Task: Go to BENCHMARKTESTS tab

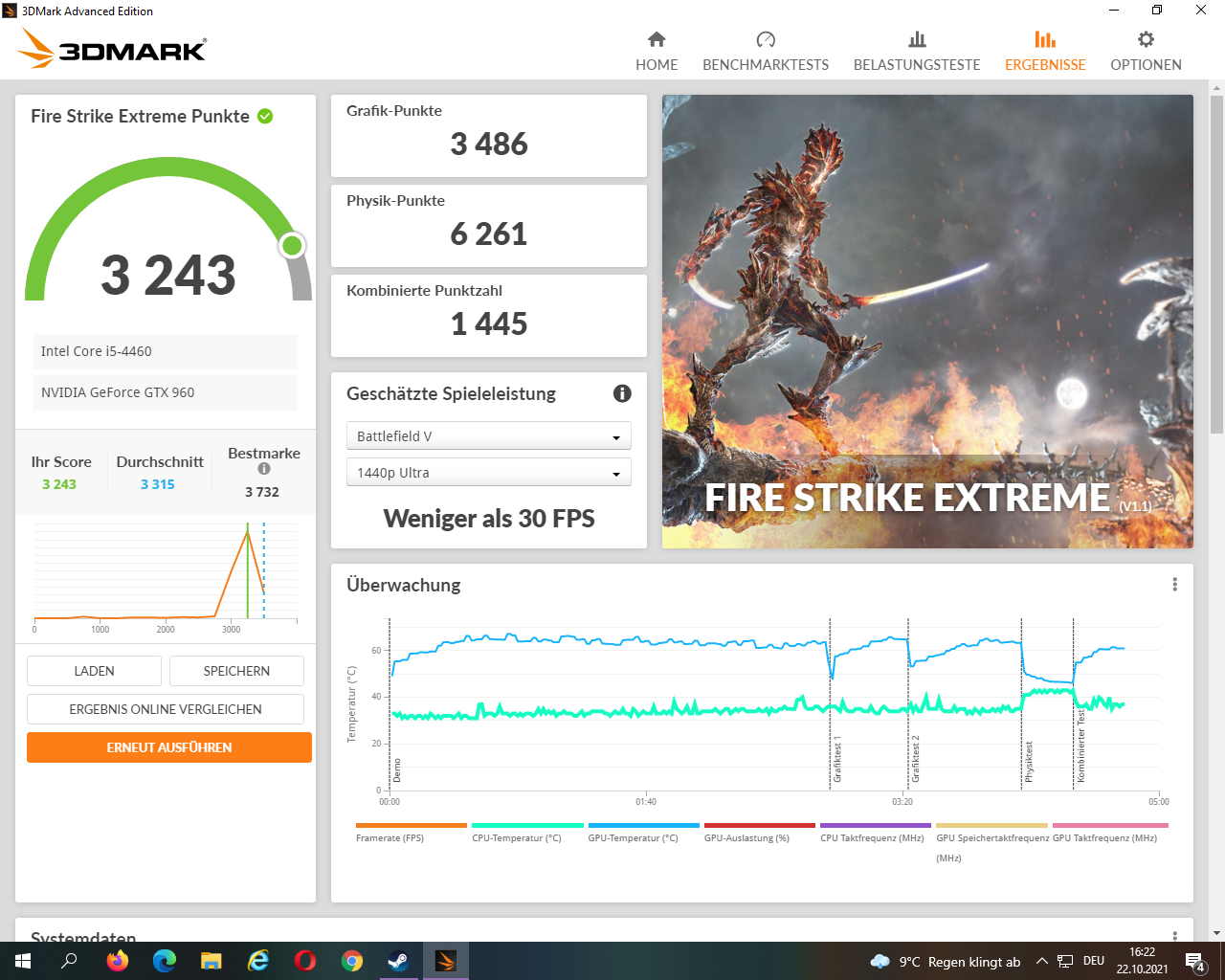Action: pyautogui.click(x=766, y=52)
